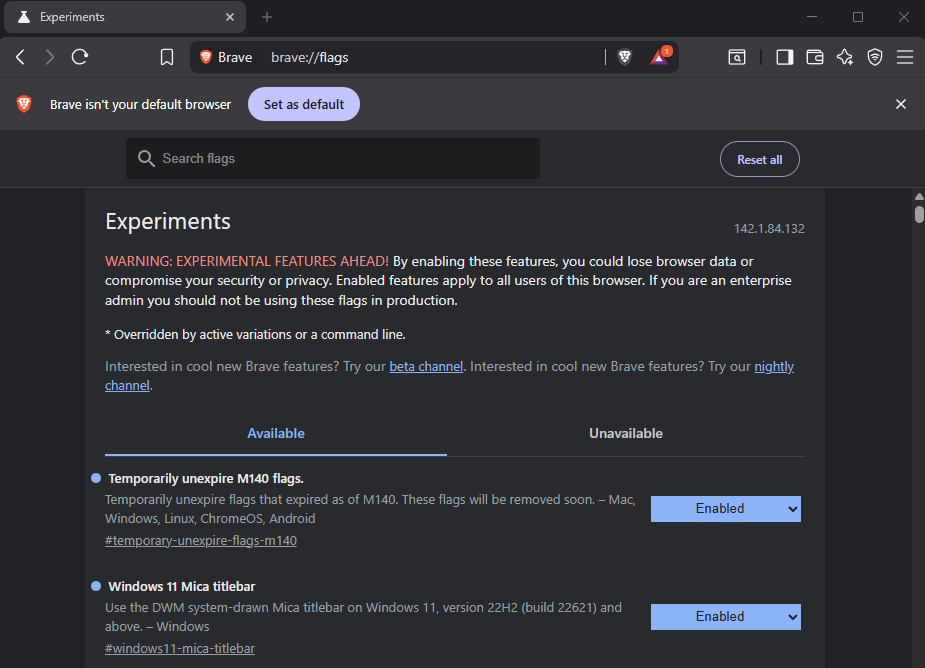Click the Brave site info icon in the address bar

pyautogui.click(x=227, y=57)
